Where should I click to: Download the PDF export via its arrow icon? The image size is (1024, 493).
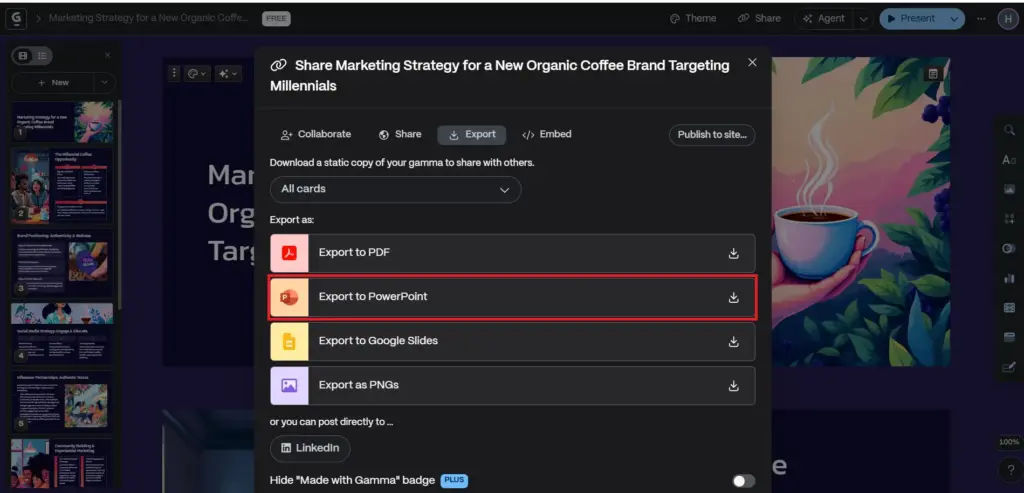[733, 253]
